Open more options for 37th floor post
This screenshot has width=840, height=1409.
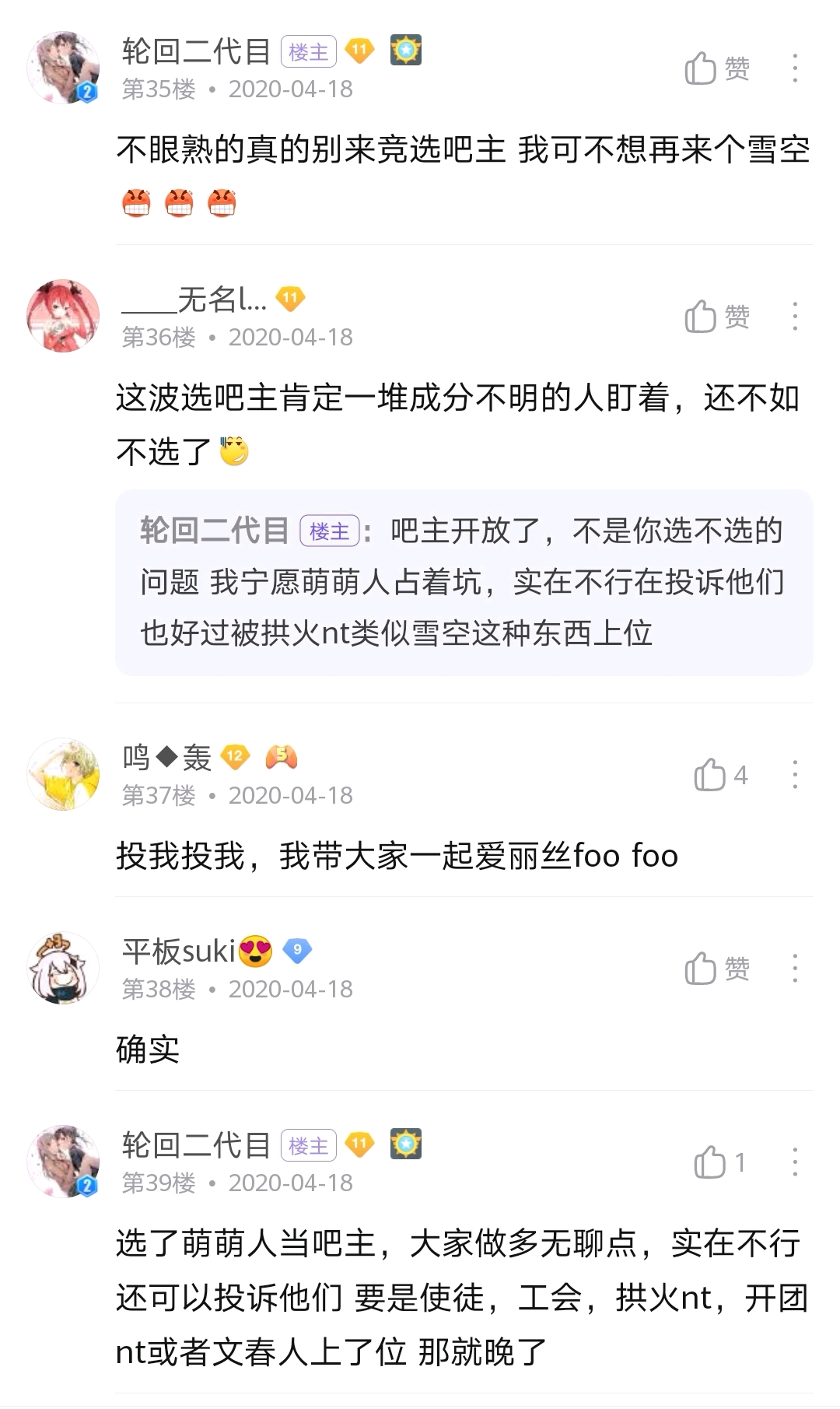pos(794,775)
